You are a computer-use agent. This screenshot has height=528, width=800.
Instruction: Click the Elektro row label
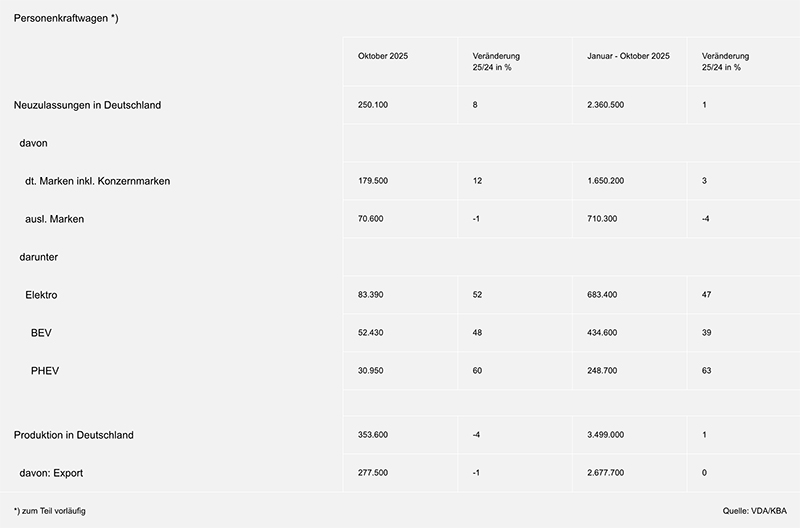43,295
